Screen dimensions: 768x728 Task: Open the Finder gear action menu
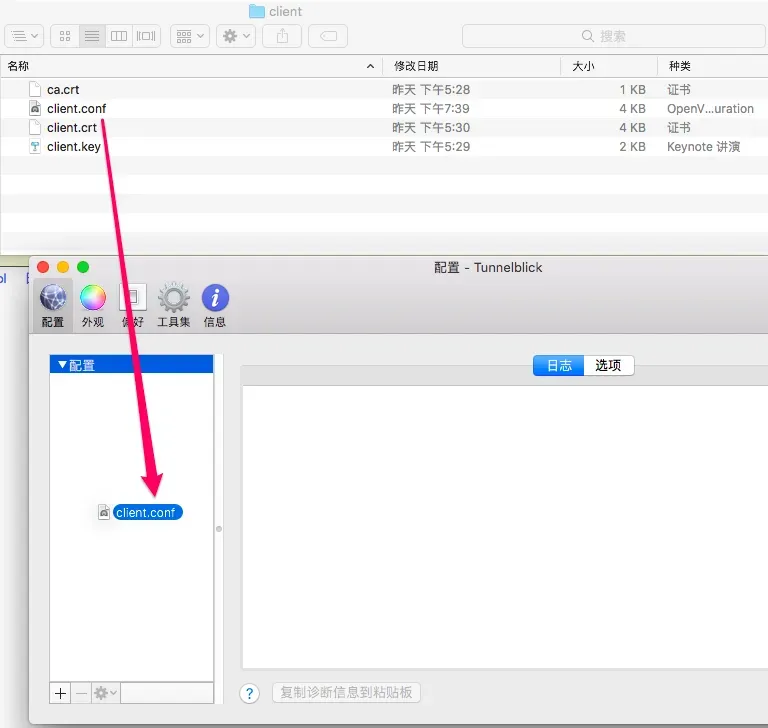[235, 36]
